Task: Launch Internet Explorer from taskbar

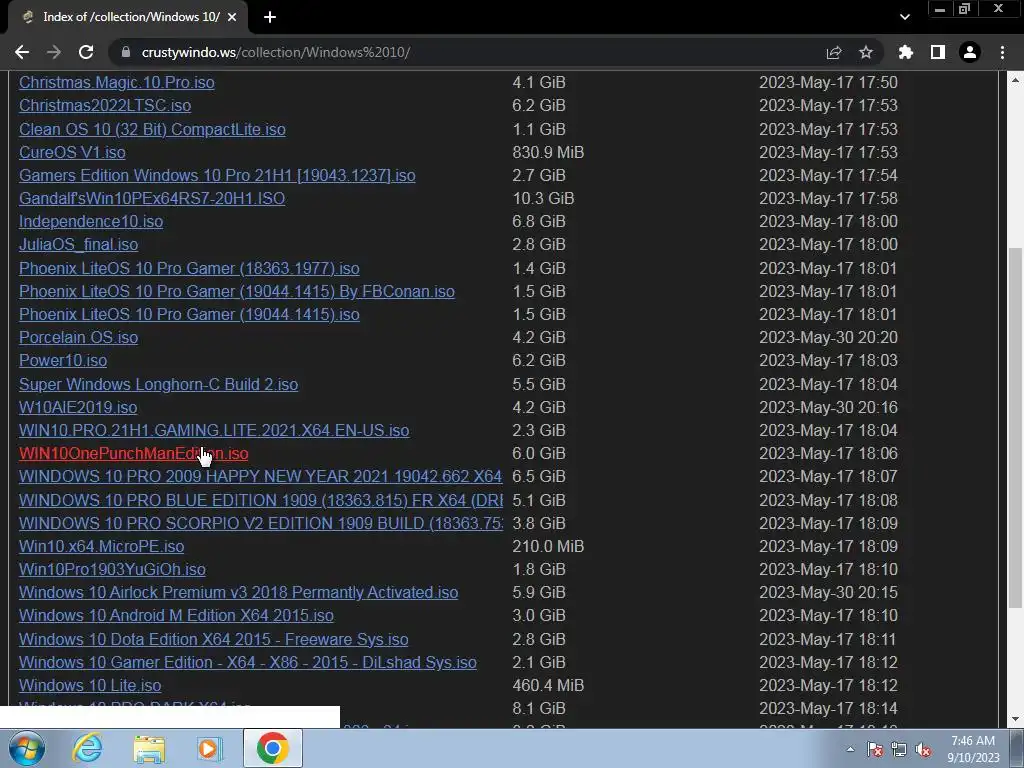Action: pos(87,748)
